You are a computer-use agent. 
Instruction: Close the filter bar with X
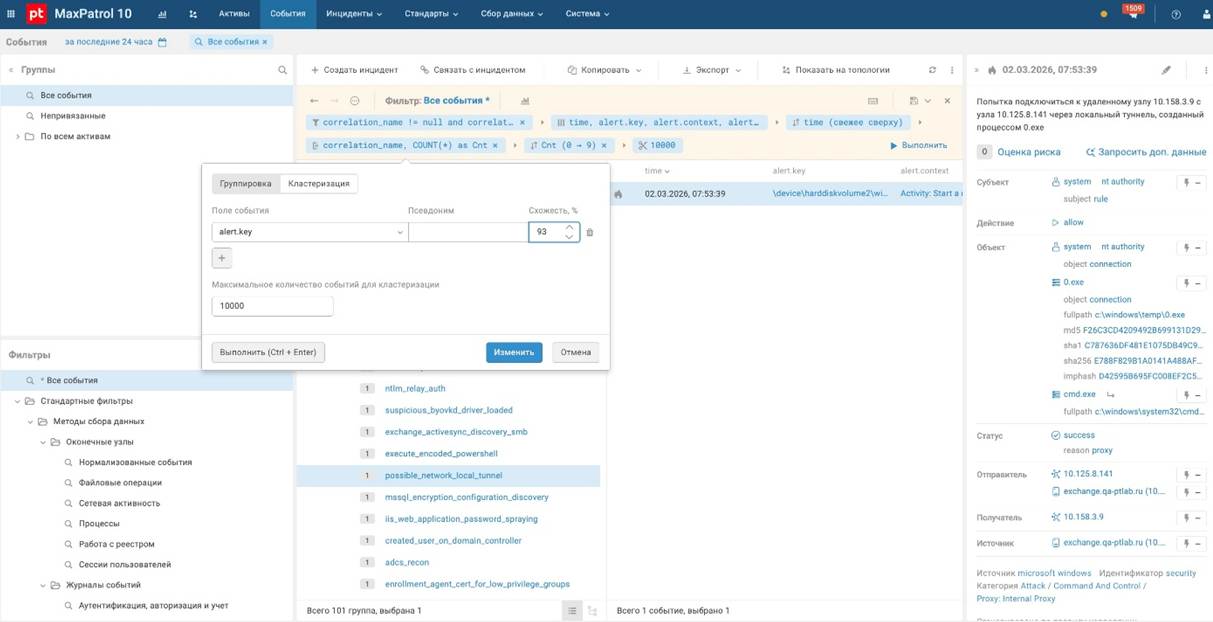pyautogui.click(x=948, y=101)
